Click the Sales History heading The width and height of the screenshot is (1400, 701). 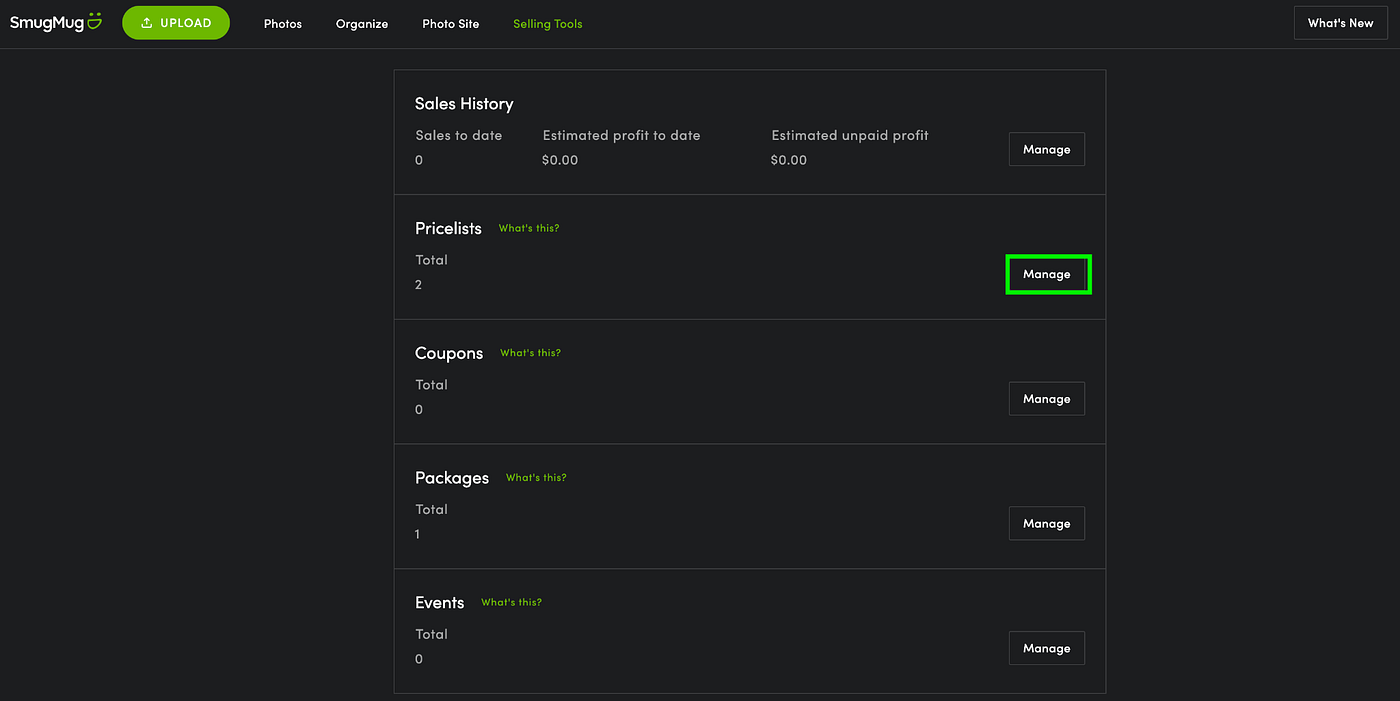tap(464, 104)
